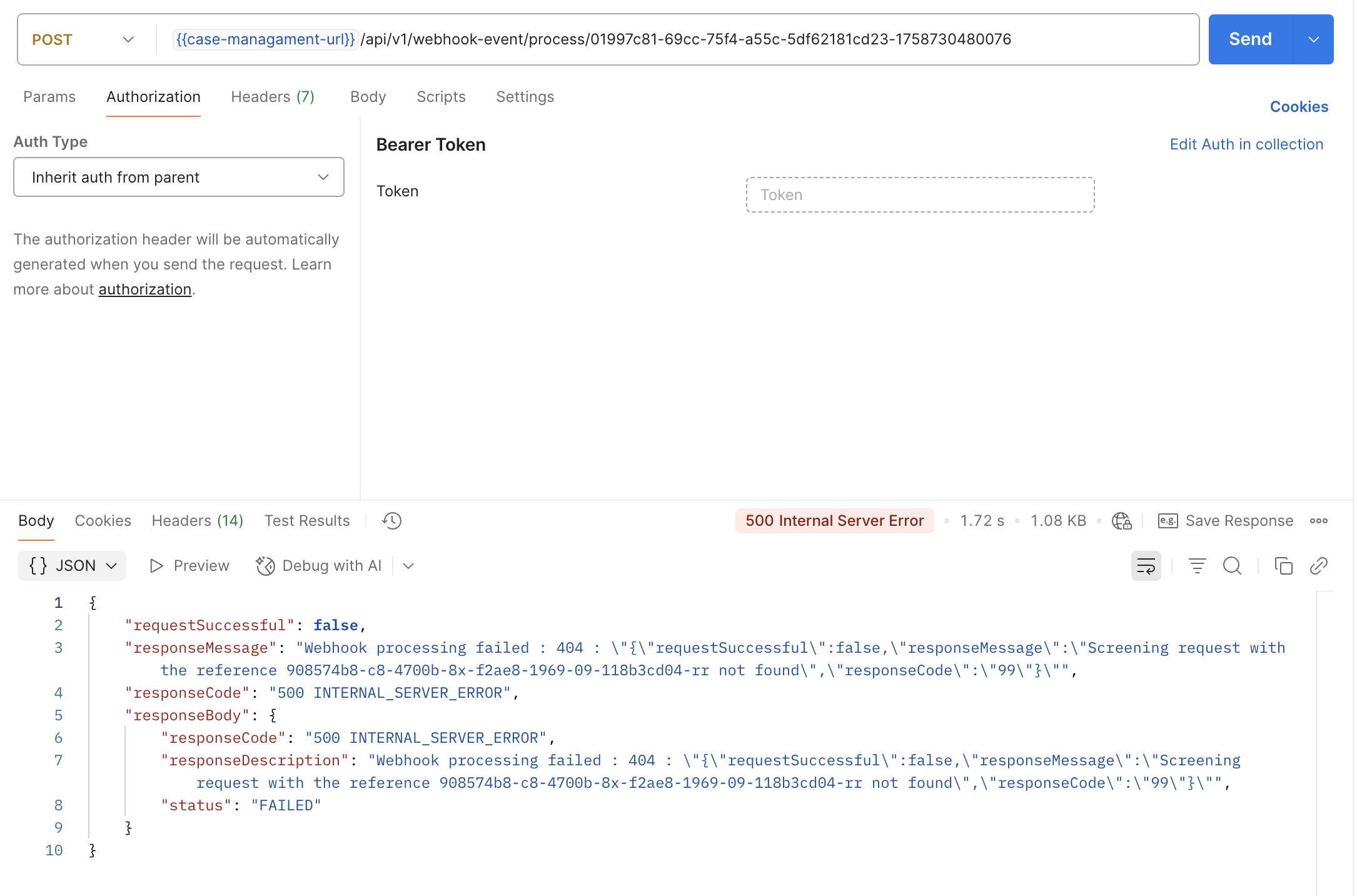Viewport: 1357px width, 896px height.
Task: Open search in response body
Action: point(1232,566)
